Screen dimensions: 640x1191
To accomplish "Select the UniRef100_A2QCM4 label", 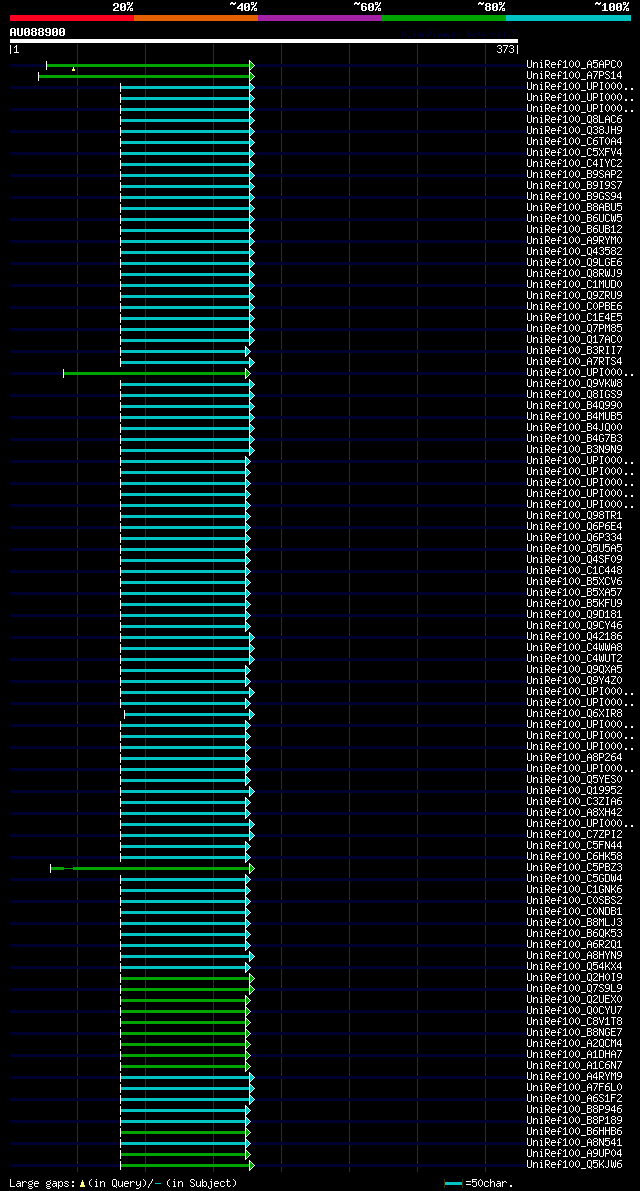I will [x=574, y=1044].
